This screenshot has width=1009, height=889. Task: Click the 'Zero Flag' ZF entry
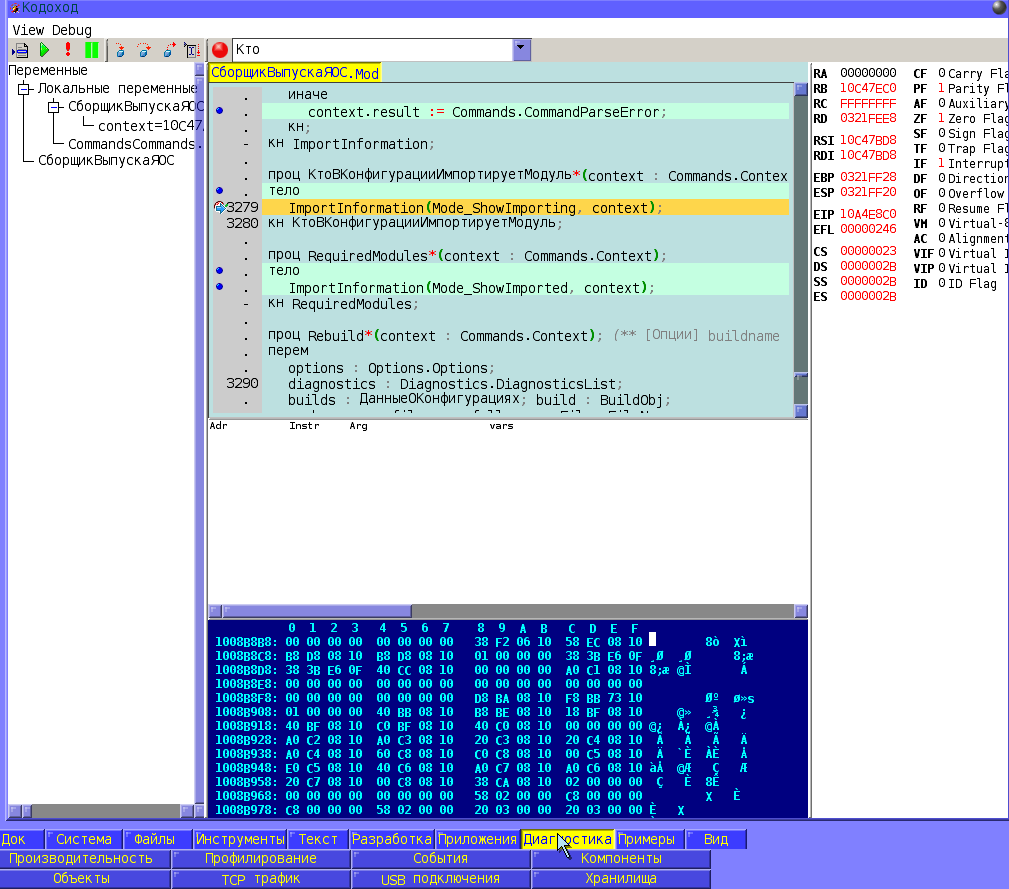960,118
